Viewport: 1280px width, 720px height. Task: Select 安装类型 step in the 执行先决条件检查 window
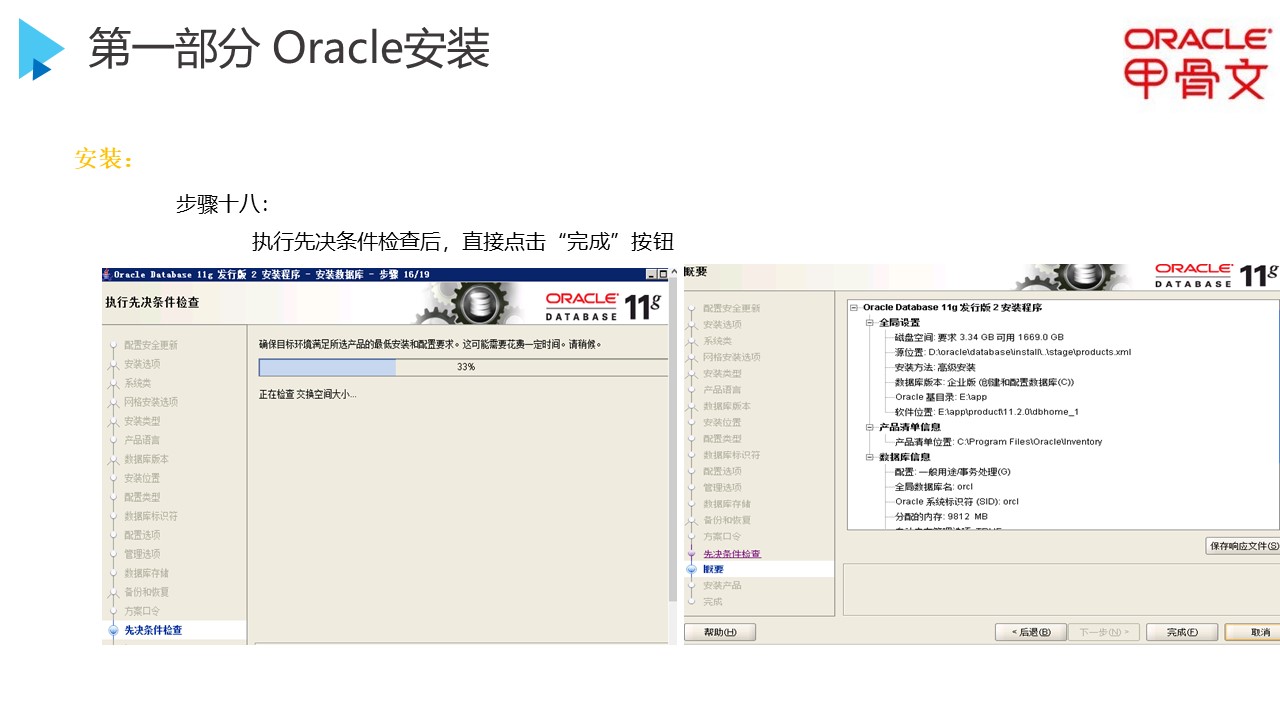pos(142,421)
